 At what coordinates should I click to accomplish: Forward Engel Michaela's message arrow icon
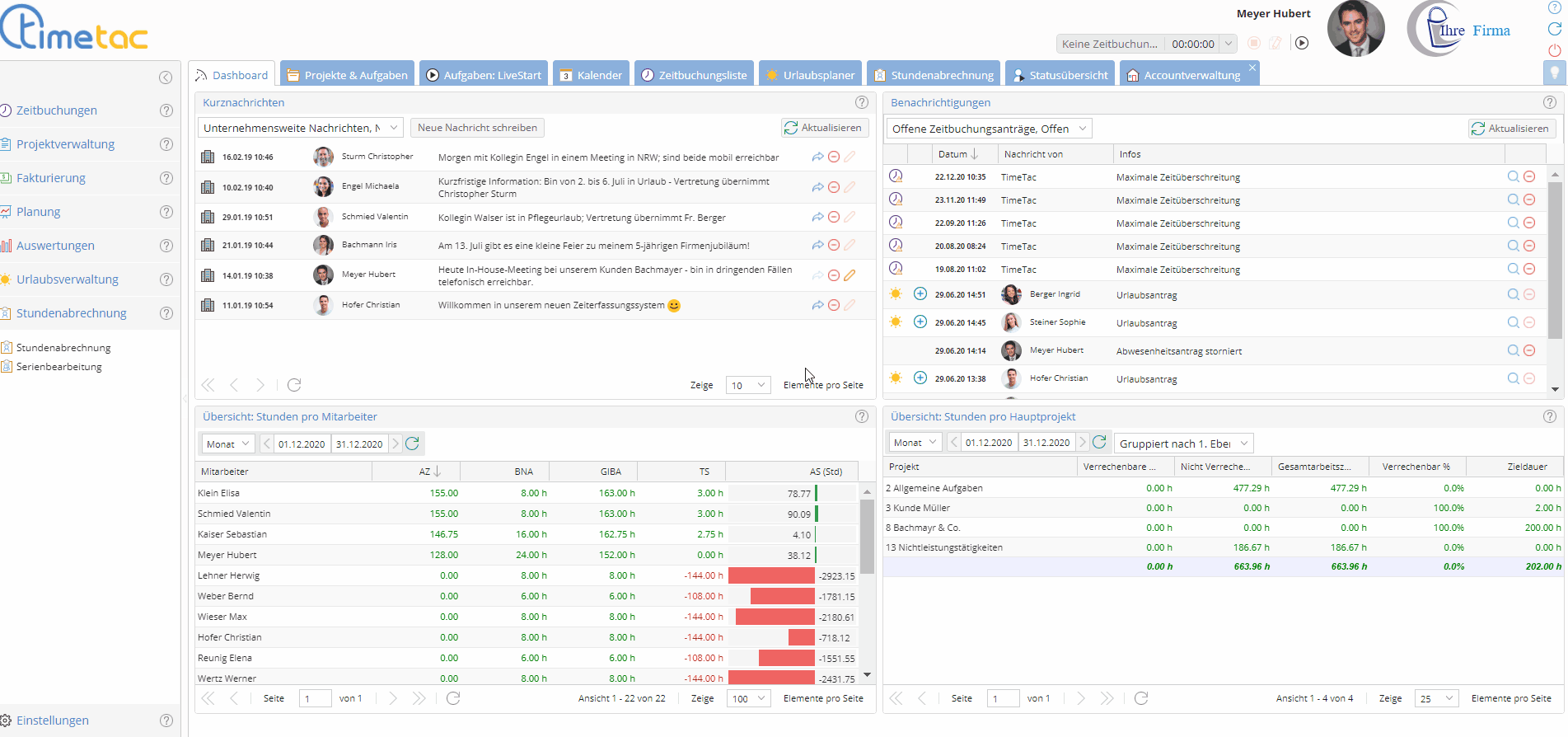pos(817,187)
